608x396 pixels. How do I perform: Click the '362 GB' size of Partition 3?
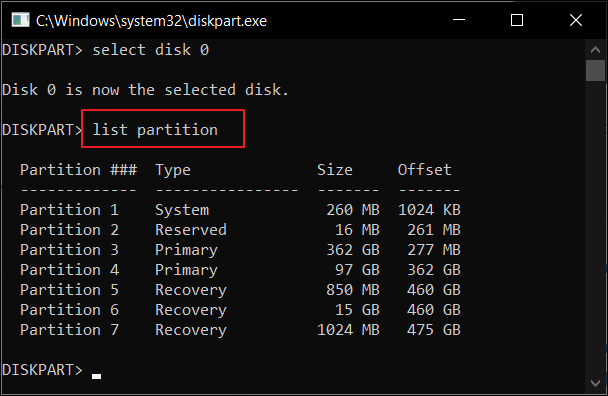coord(353,250)
